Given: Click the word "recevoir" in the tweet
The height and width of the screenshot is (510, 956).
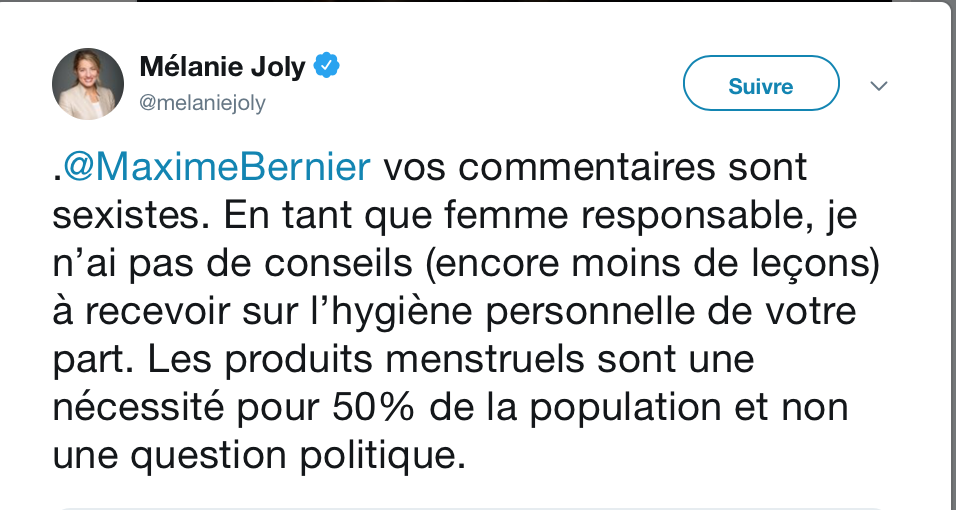Looking at the screenshot, I should point(157,312).
